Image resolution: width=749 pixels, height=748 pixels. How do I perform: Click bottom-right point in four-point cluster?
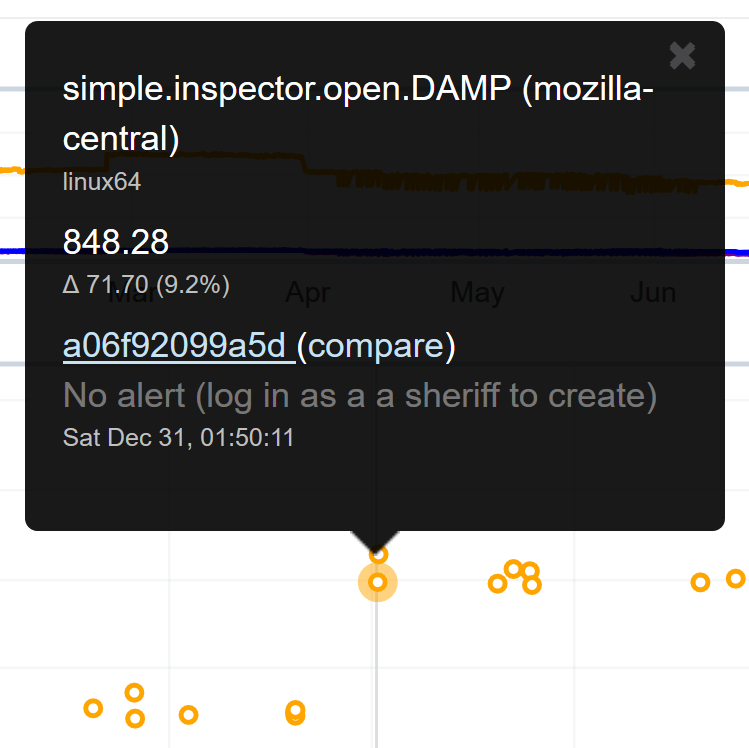[x=532, y=585]
